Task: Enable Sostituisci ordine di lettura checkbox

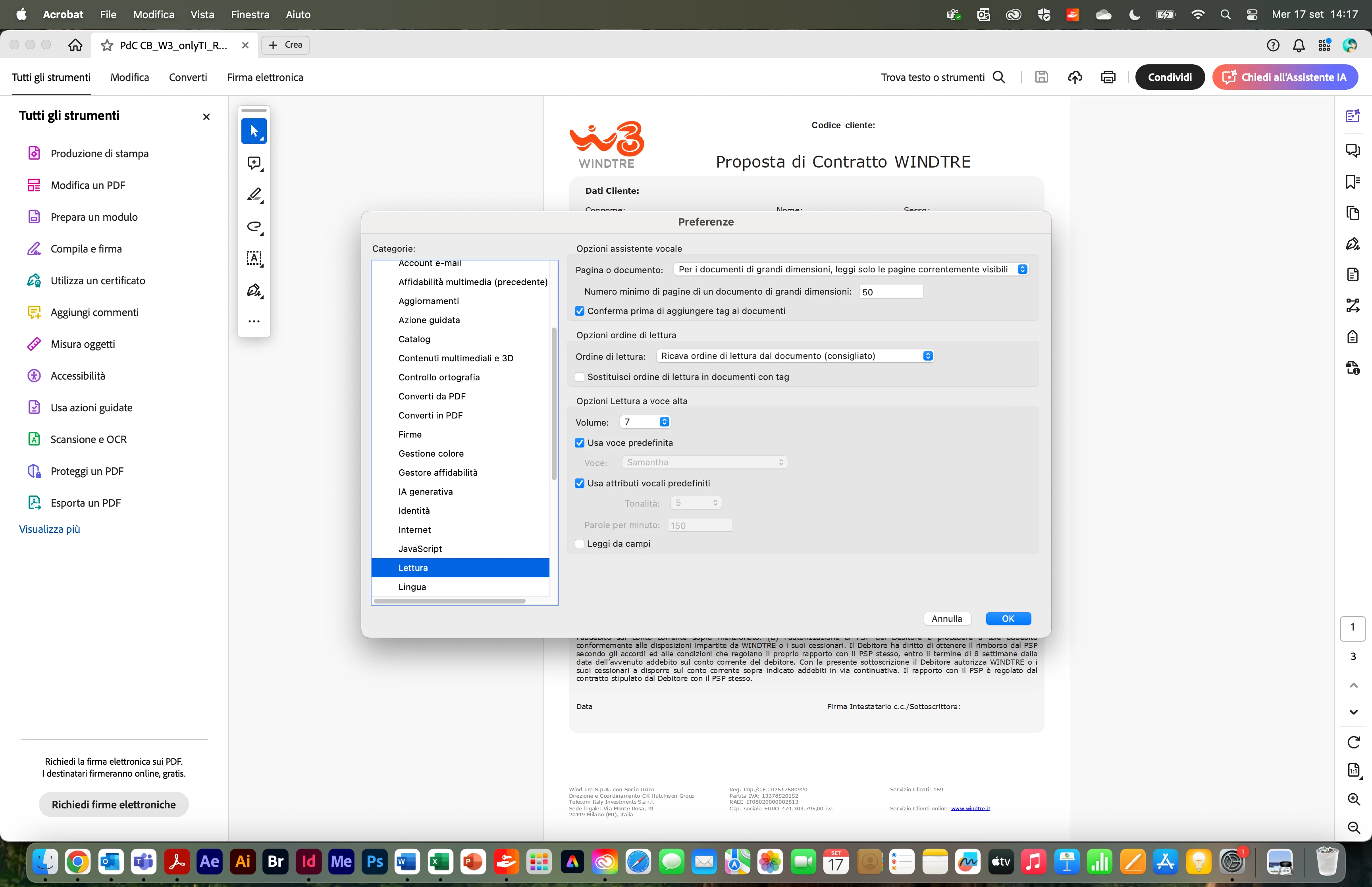Action: click(580, 377)
